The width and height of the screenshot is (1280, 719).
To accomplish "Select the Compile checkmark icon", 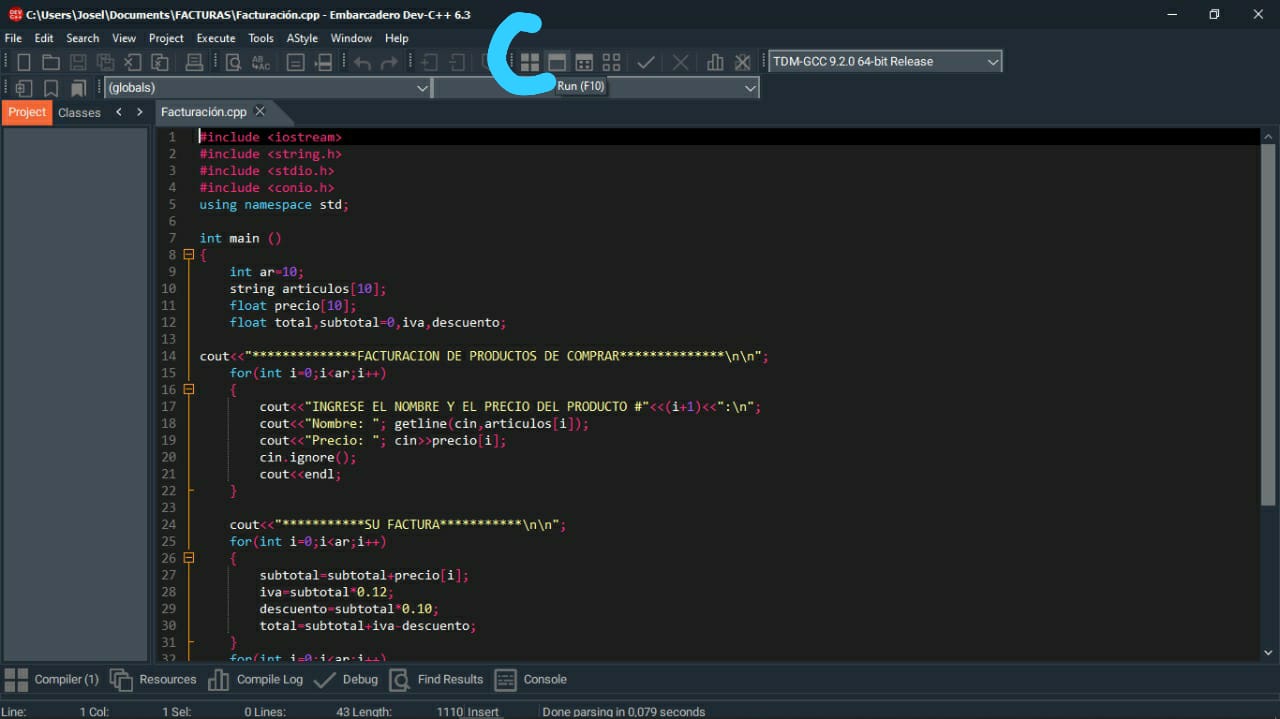I will pos(645,61).
